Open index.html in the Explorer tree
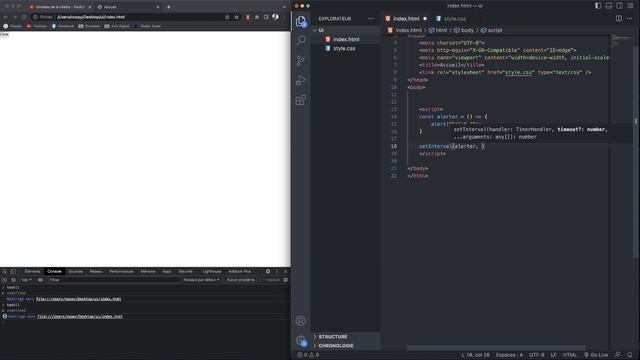 (346, 39)
